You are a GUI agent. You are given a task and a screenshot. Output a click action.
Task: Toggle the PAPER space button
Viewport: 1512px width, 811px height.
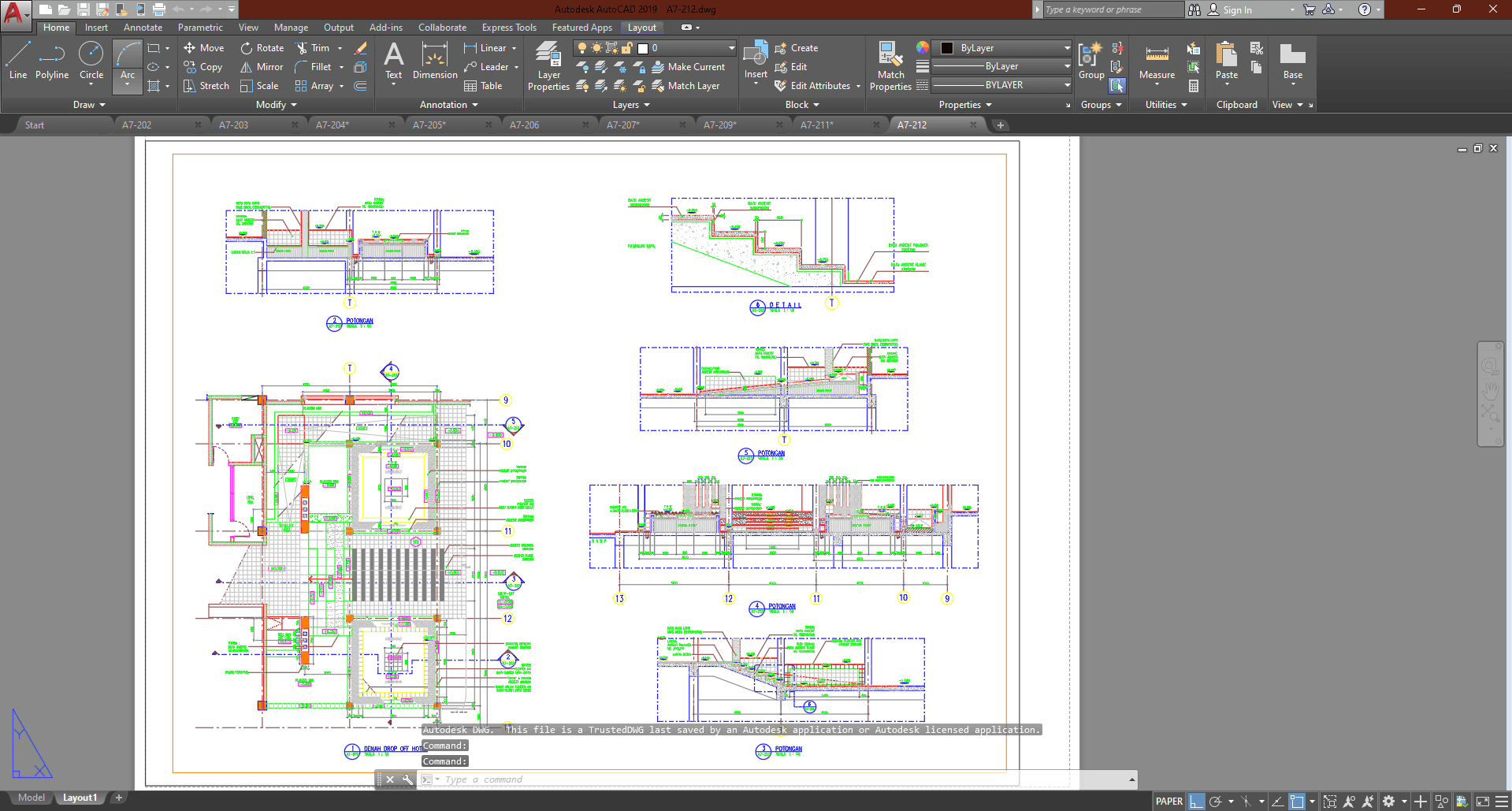(x=1168, y=802)
